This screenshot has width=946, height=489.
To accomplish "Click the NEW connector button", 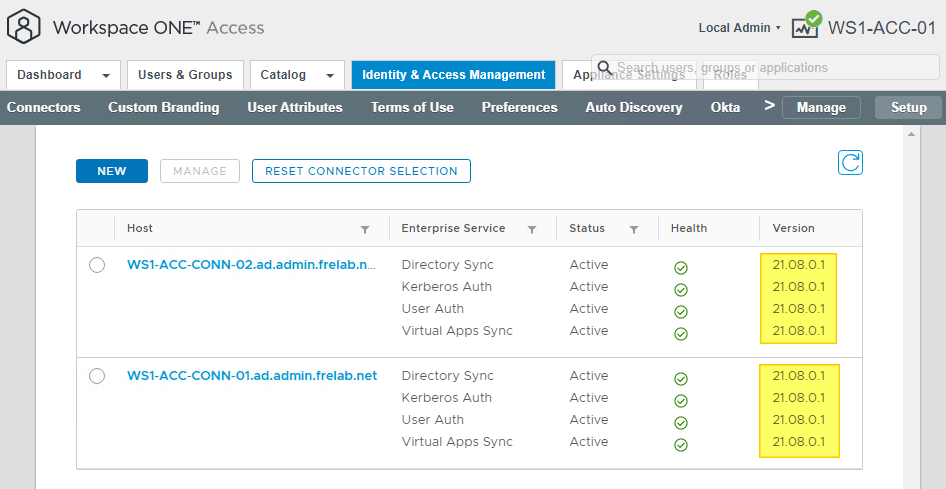I will (112, 171).
